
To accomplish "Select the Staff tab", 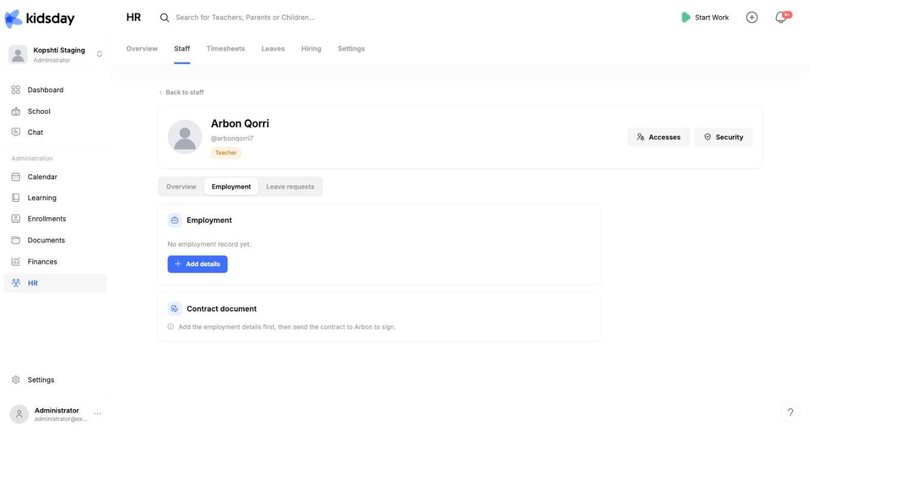I will point(182,49).
